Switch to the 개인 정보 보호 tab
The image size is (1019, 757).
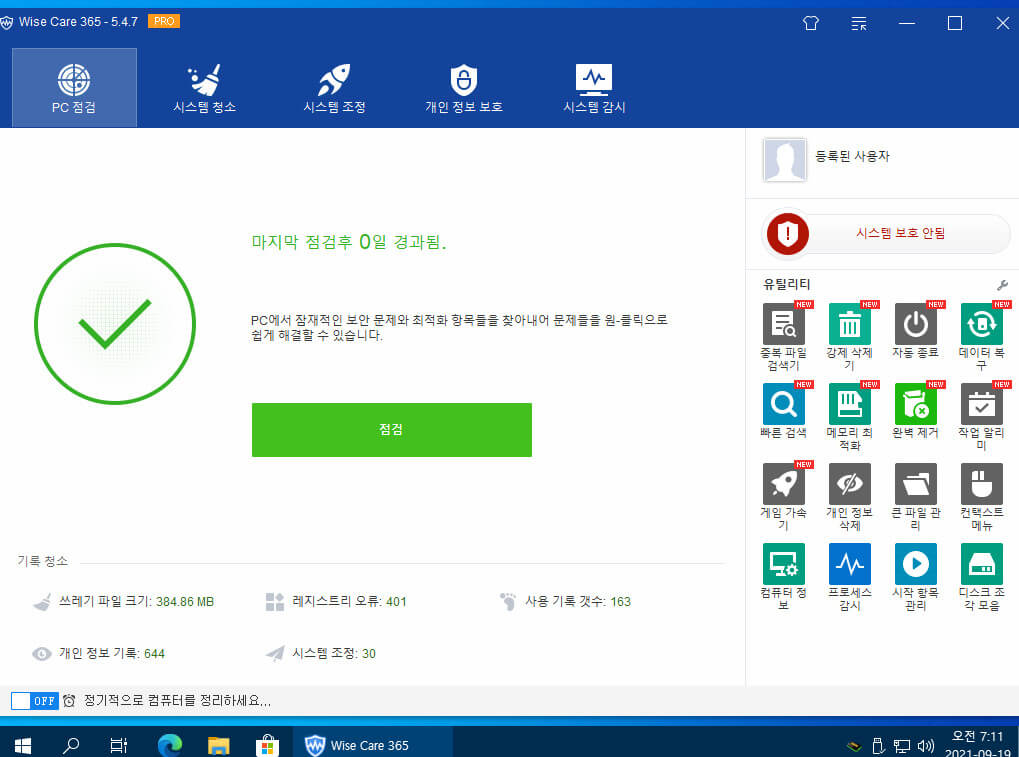click(464, 87)
